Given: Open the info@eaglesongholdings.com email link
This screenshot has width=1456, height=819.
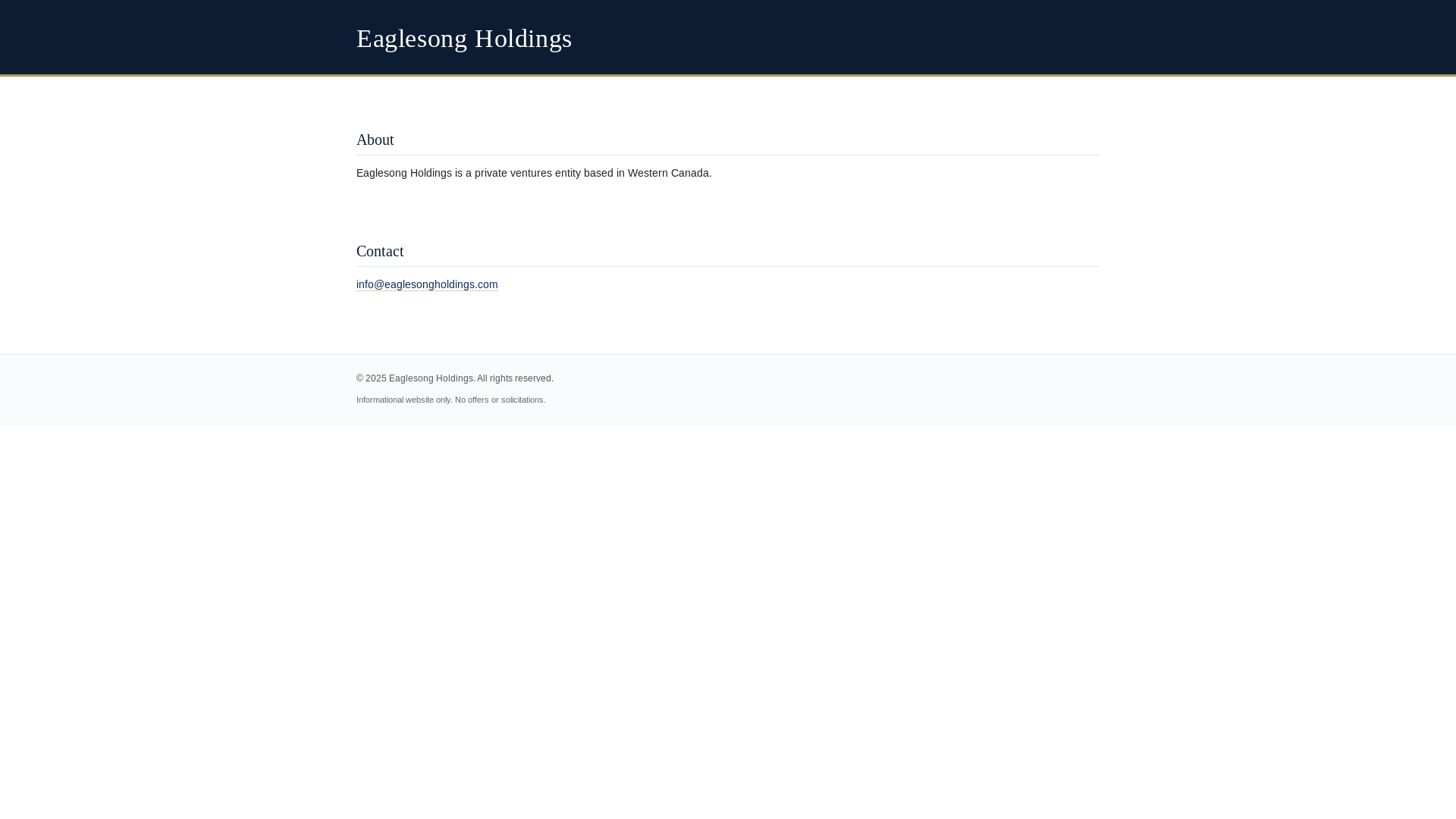Looking at the screenshot, I should pos(427,284).
